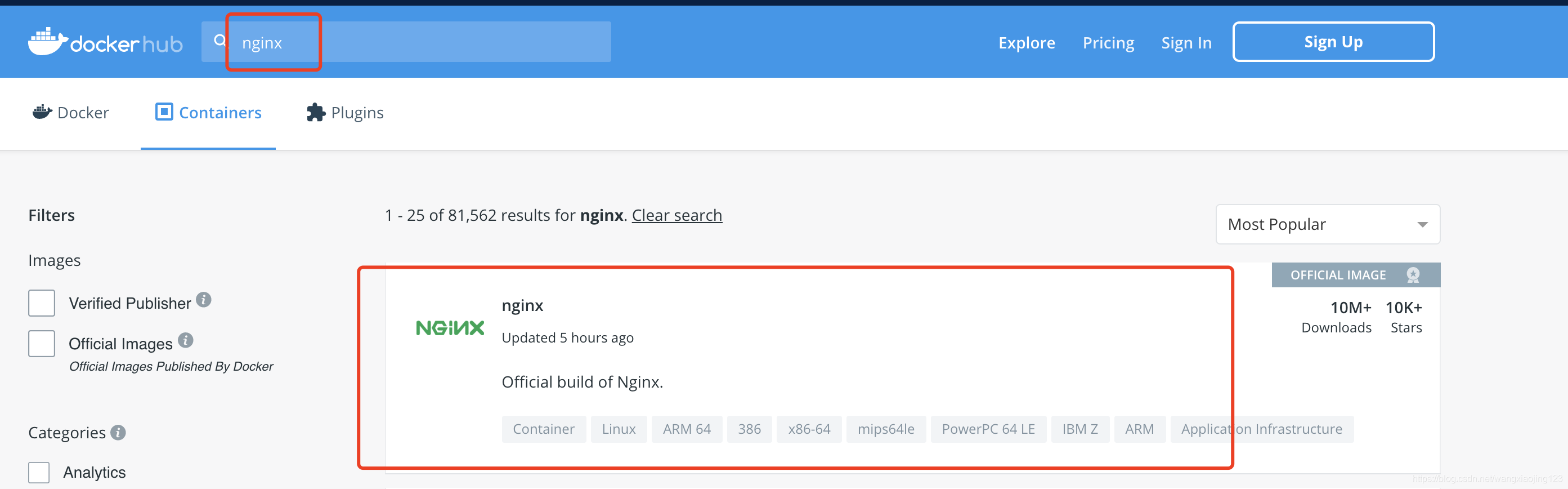Click the Application Infrastructure tag
Screen dimensions: 1568x489
coord(1261,429)
